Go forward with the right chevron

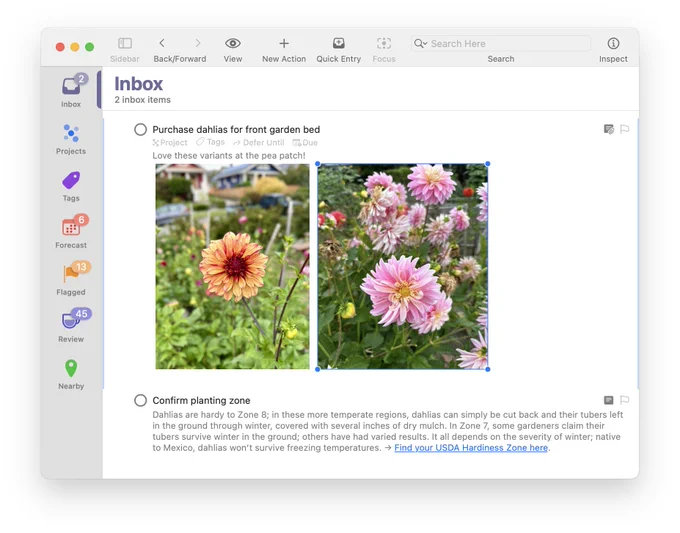click(x=198, y=43)
